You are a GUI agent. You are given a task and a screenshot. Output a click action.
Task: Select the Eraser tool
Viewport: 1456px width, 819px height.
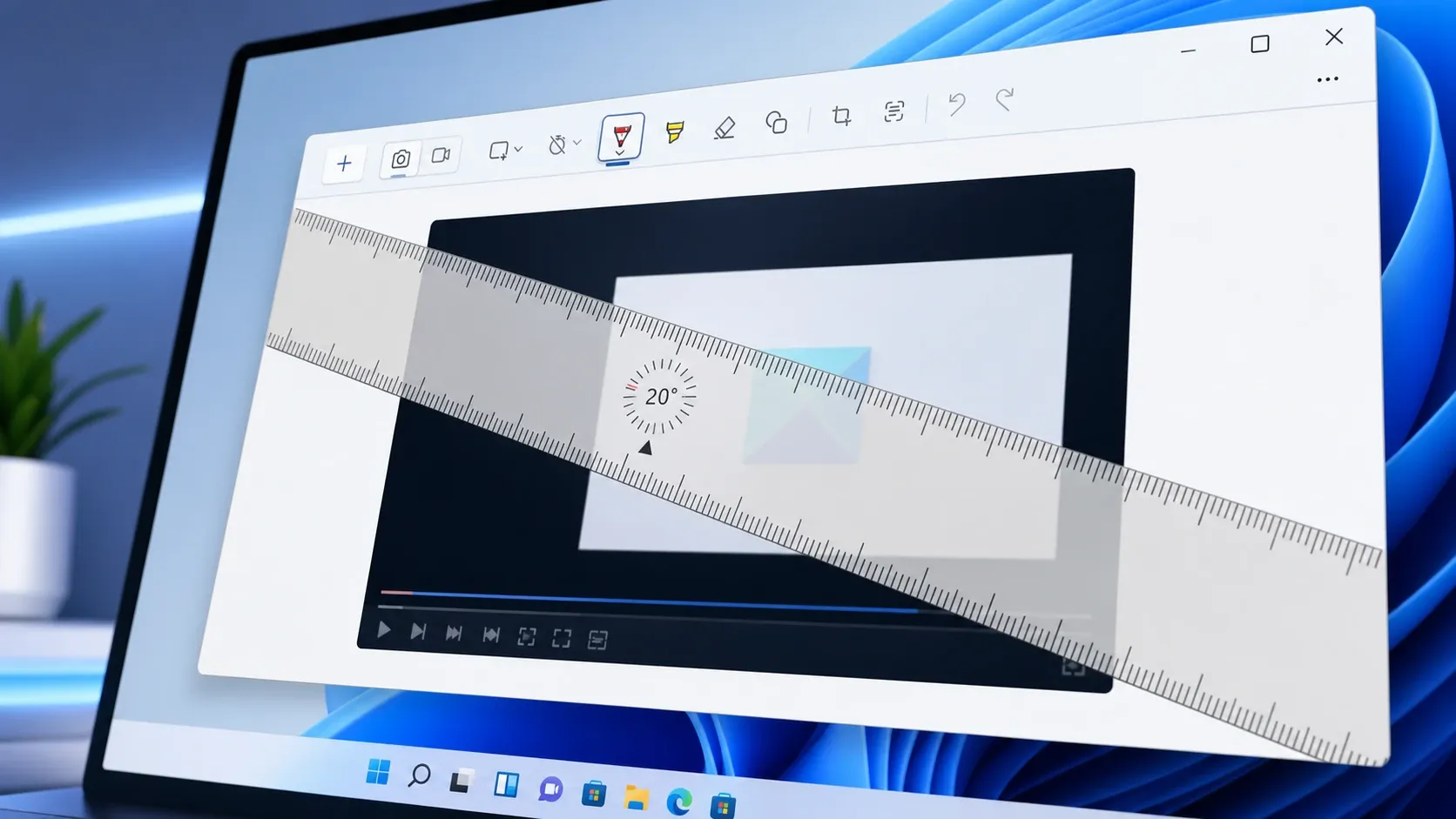725,127
